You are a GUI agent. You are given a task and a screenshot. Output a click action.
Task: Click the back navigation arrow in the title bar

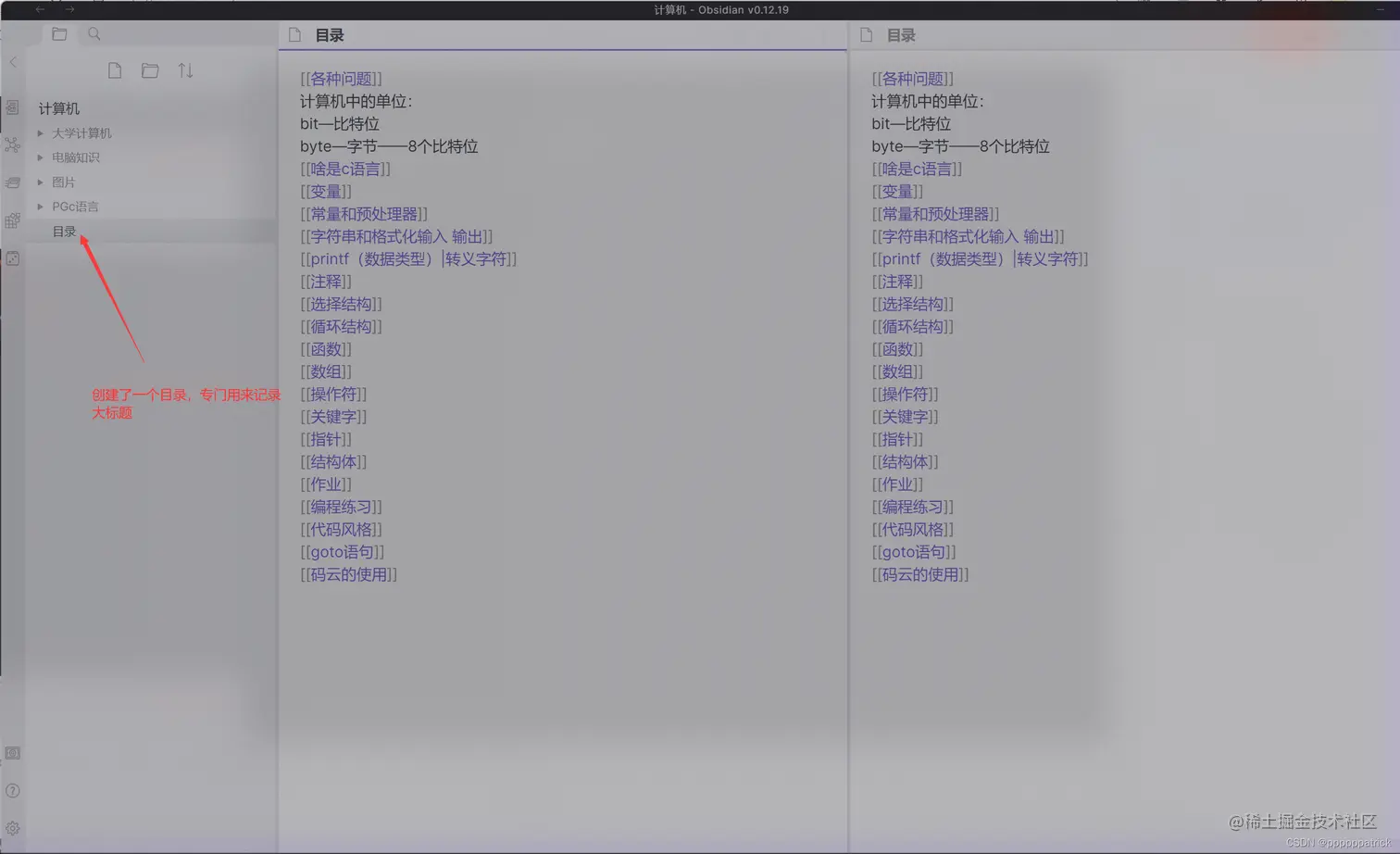click(39, 9)
